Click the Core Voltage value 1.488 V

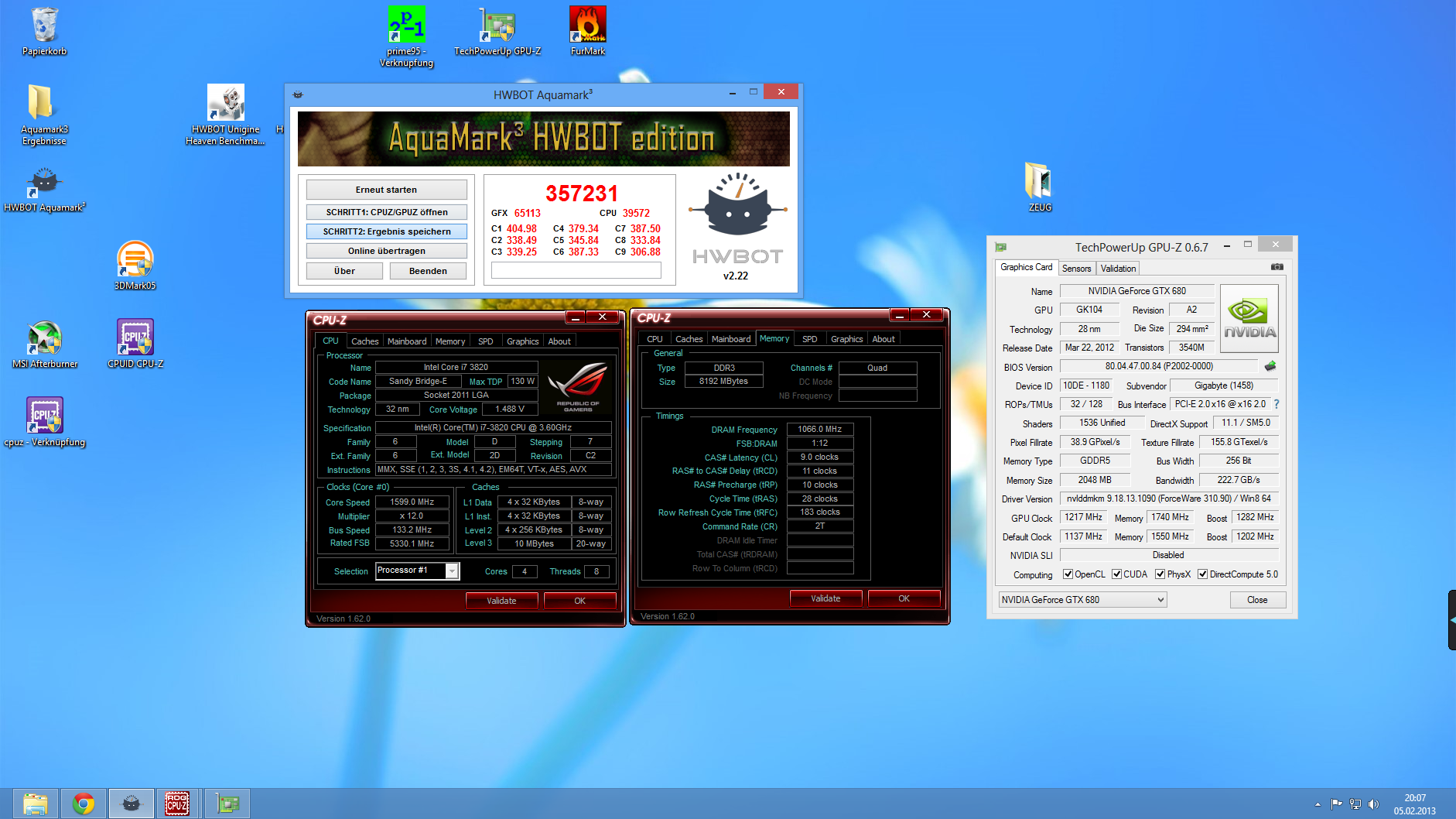[510, 409]
